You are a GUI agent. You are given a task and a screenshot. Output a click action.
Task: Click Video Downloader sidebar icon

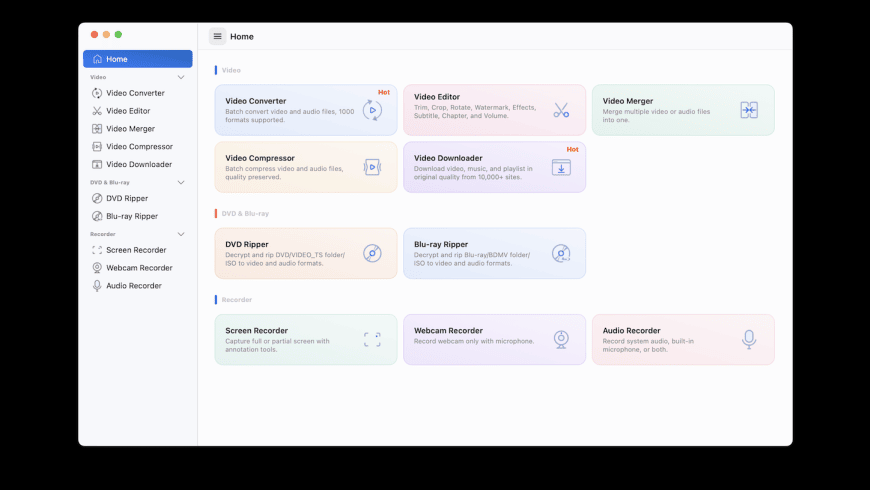coord(97,164)
